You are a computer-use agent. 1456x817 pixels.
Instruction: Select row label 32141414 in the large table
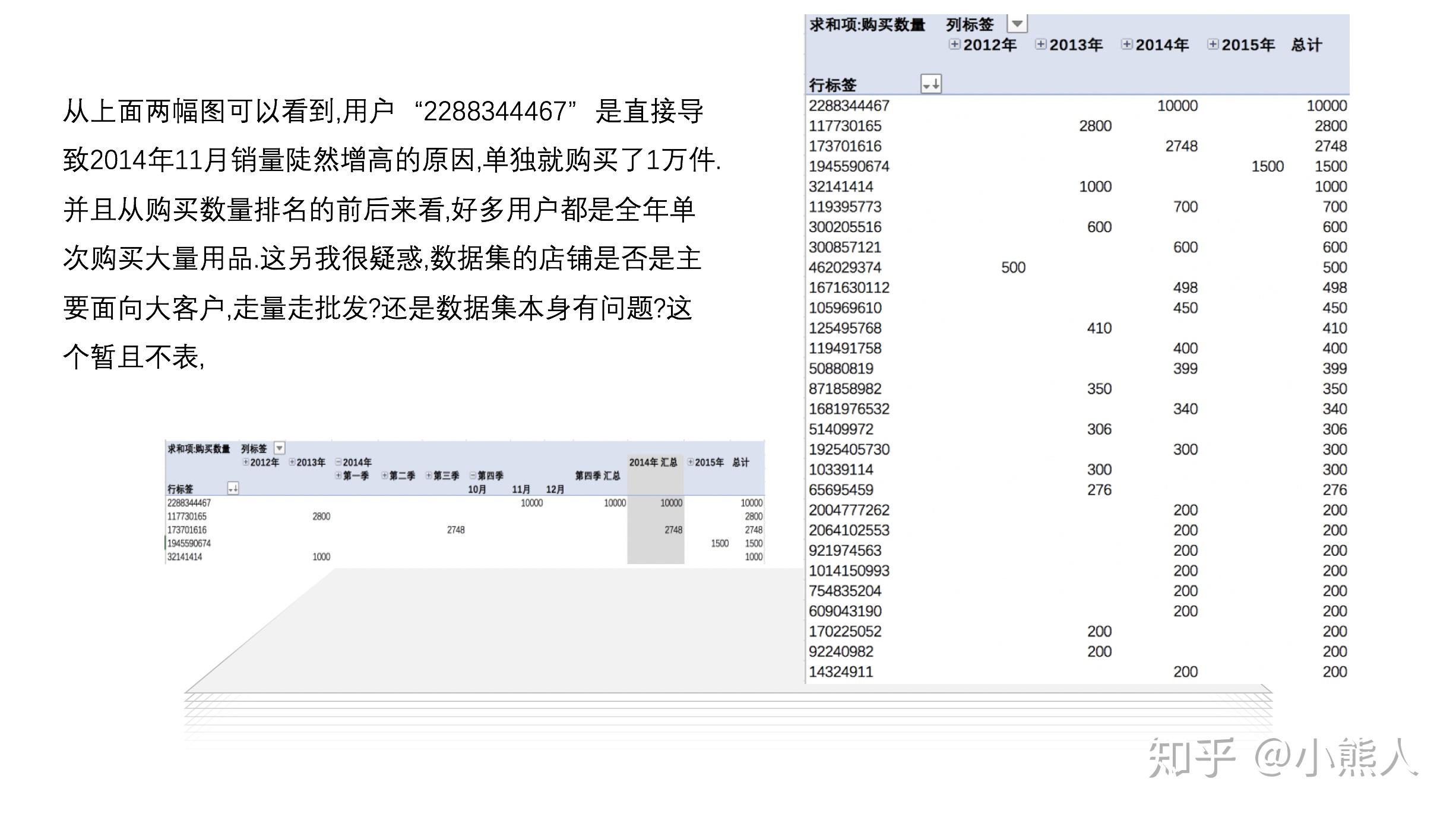click(x=841, y=186)
